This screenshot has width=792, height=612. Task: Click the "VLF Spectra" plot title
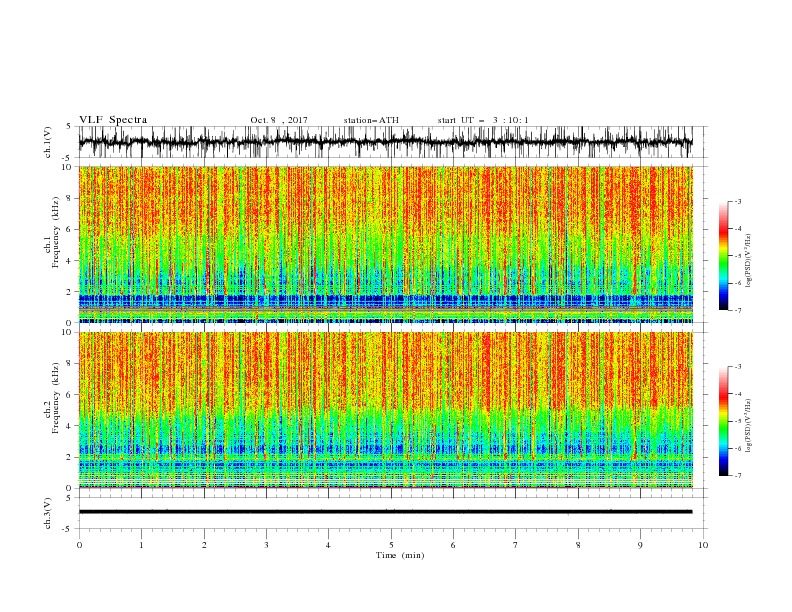click(113, 120)
